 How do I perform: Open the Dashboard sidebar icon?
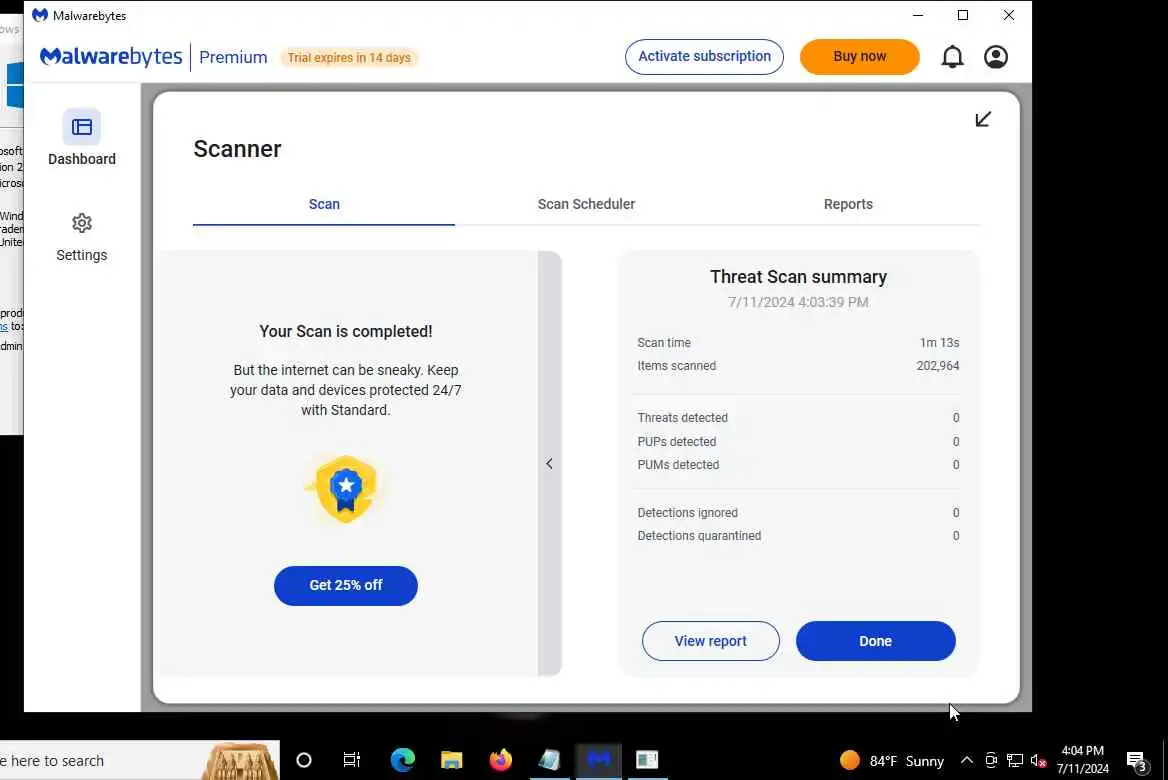82,127
